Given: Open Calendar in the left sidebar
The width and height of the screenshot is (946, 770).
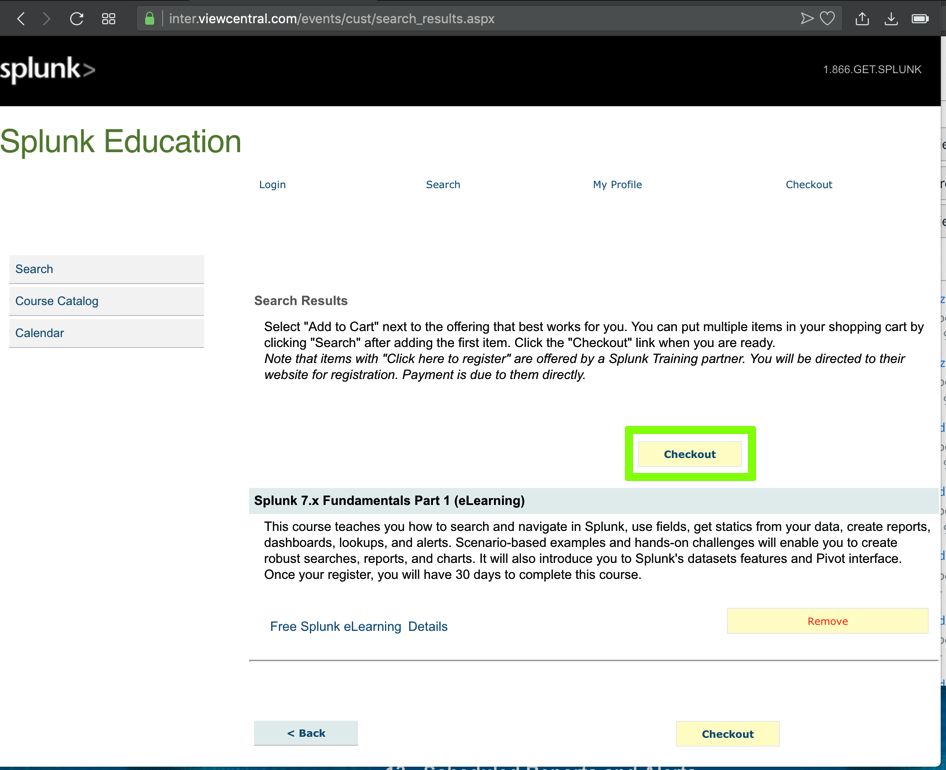Looking at the screenshot, I should [106, 333].
